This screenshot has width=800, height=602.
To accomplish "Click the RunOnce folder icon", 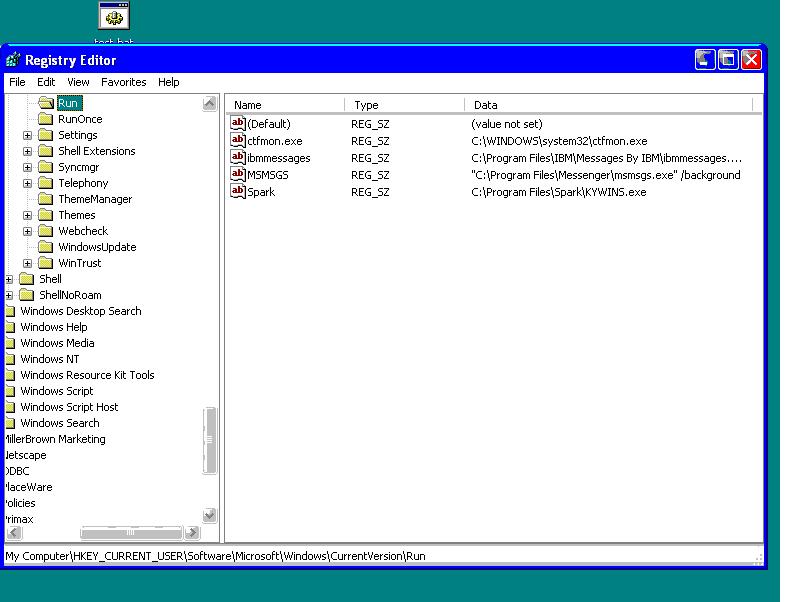I will (46, 119).
